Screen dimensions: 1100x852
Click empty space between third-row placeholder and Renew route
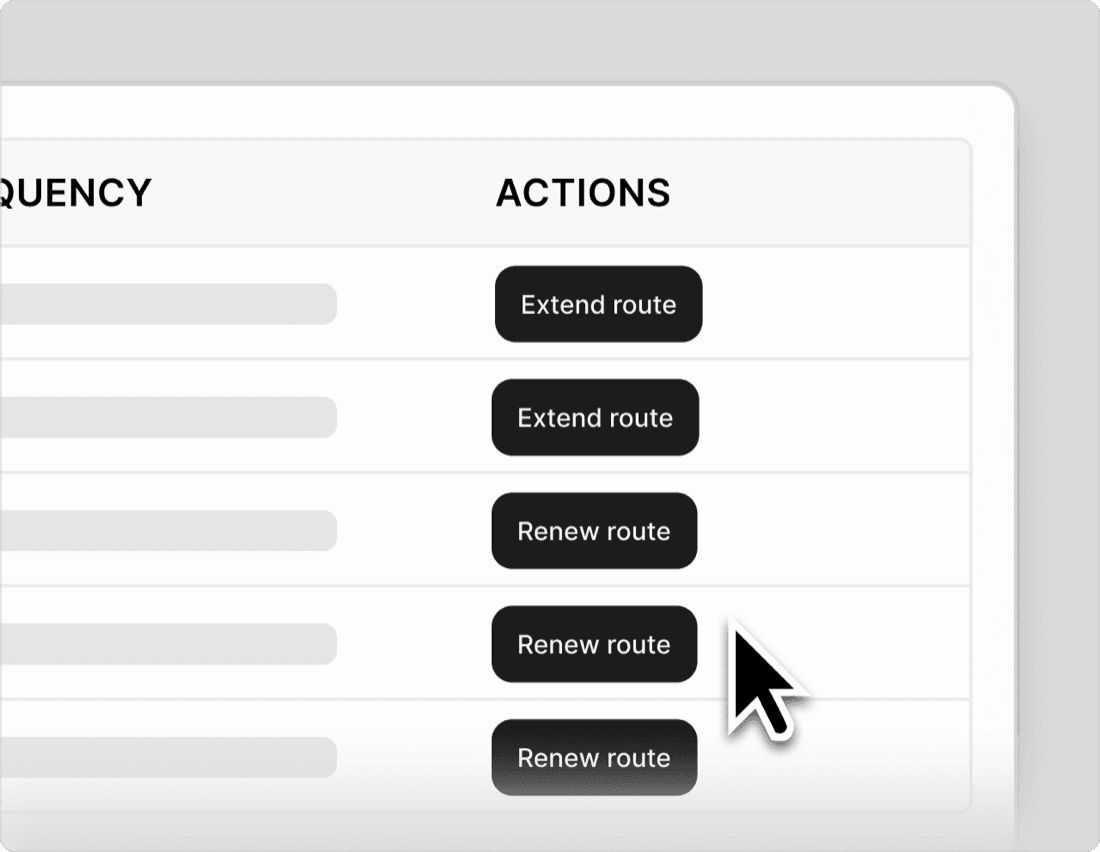point(414,531)
